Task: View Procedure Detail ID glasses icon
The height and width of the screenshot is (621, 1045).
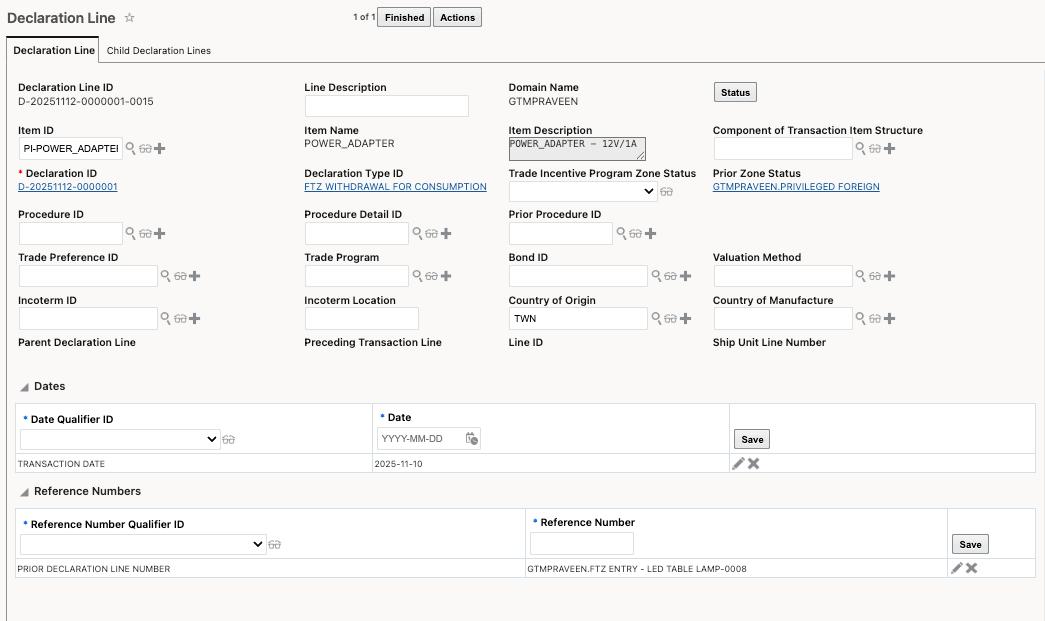Action: (432, 234)
